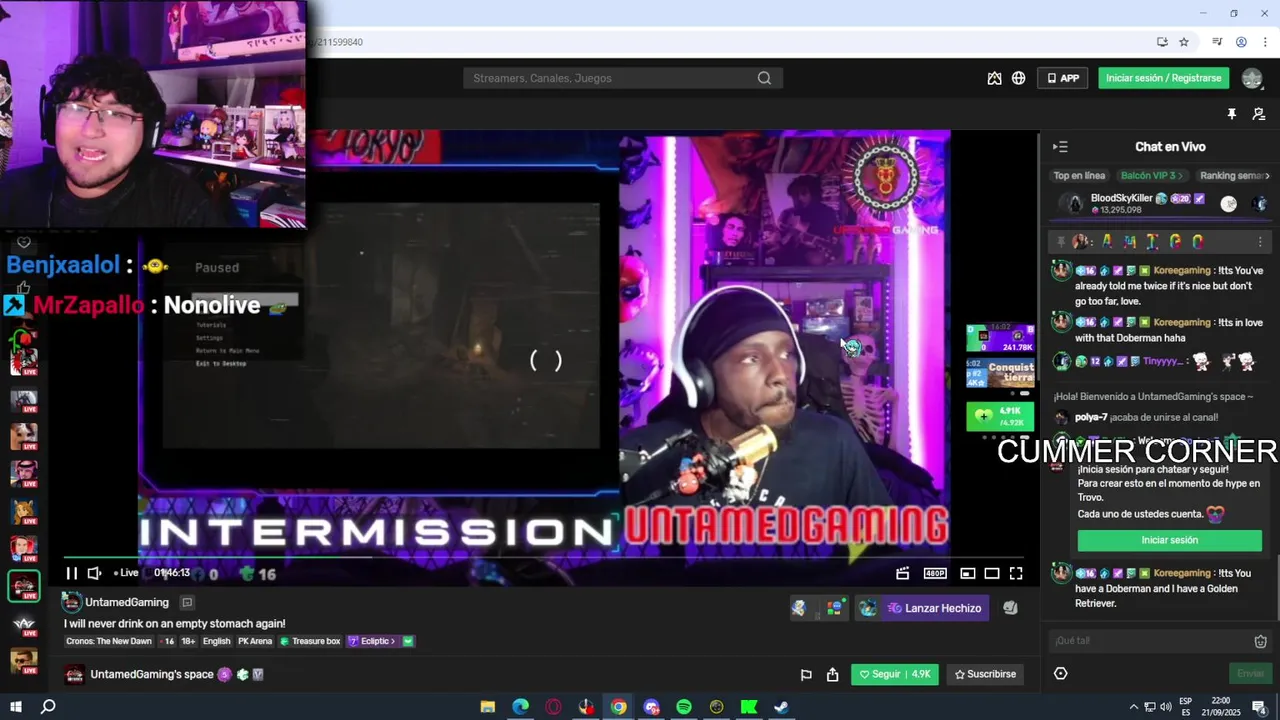Open Chrome three-dots menu
Image resolution: width=1280 pixels, height=720 pixels.
coord(1265,42)
